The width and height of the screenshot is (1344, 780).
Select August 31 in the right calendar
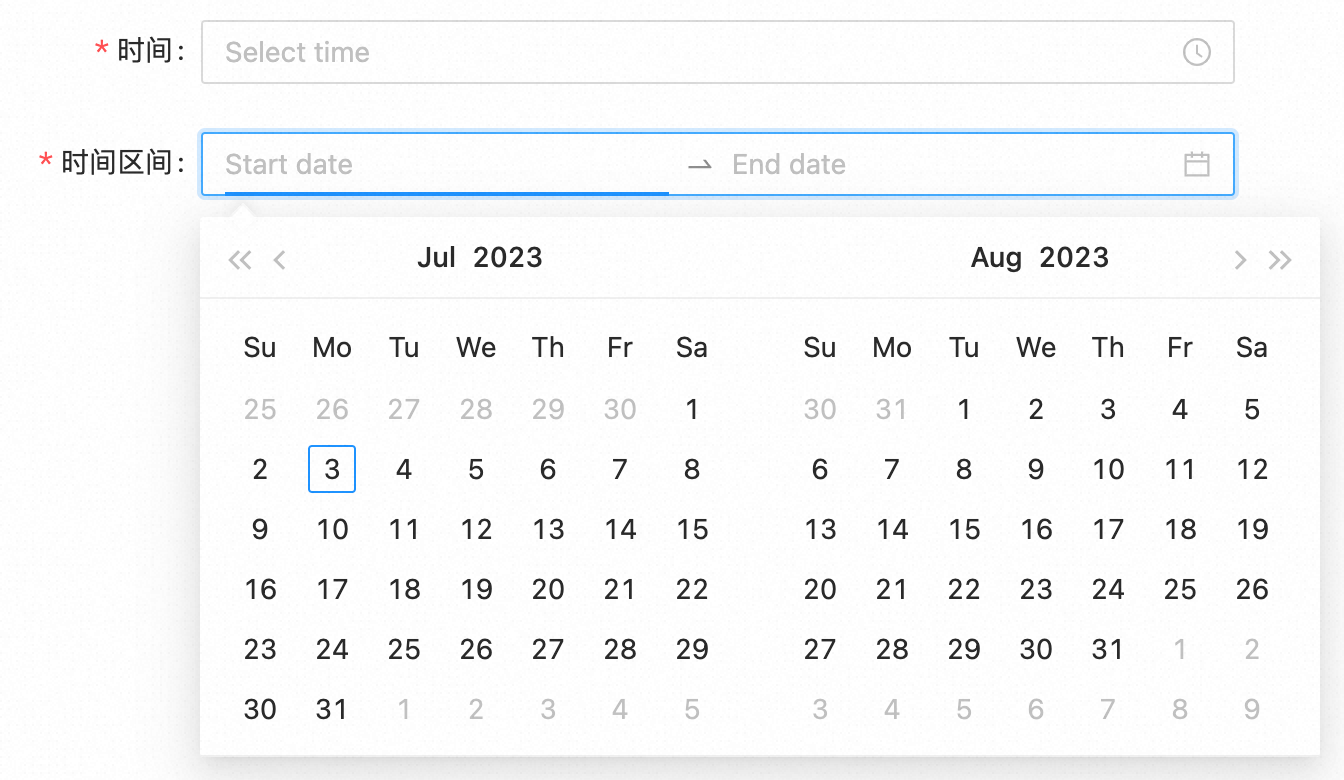pos(1108,649)
